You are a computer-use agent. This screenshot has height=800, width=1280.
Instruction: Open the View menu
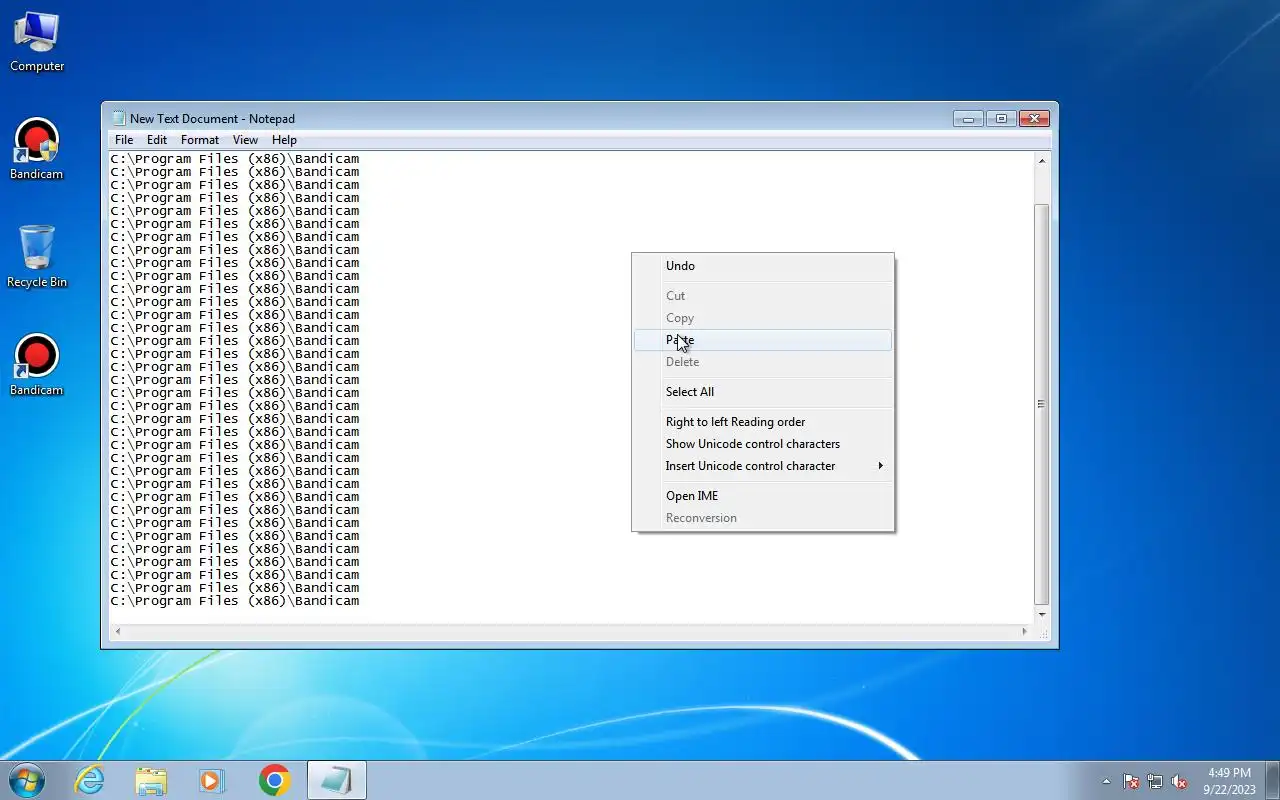[x=245, y=140]
